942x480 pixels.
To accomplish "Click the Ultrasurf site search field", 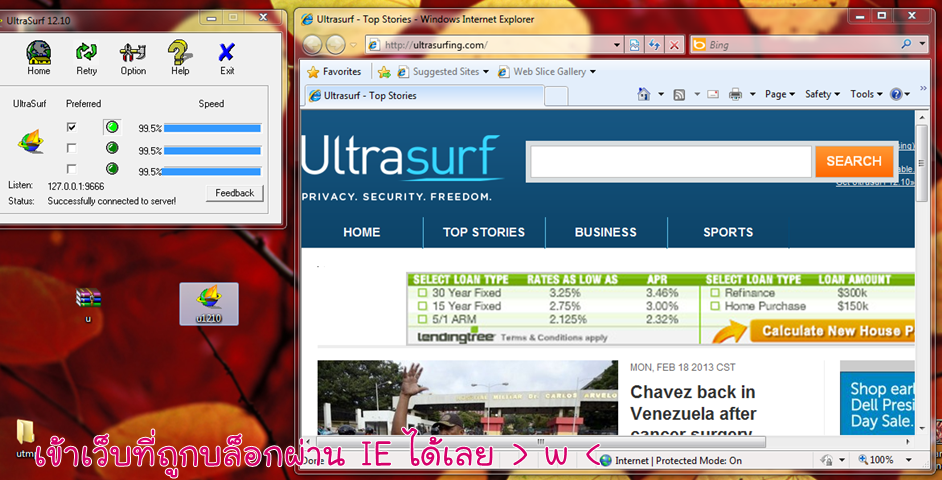I will click(670, 162).
